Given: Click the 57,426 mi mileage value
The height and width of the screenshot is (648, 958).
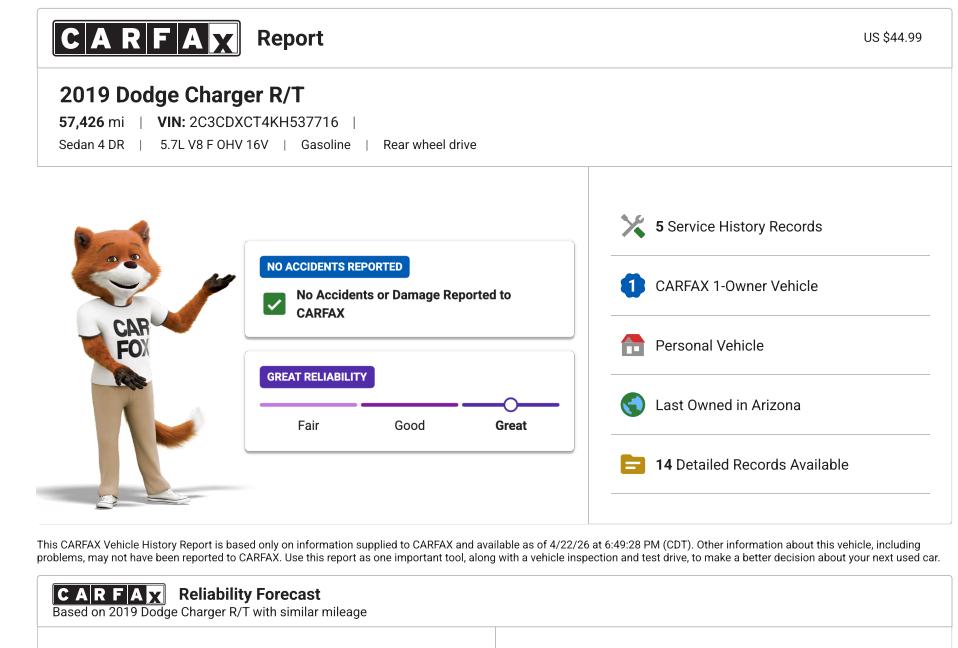Looking at the screenshot, I should click(x=91, y=122).
